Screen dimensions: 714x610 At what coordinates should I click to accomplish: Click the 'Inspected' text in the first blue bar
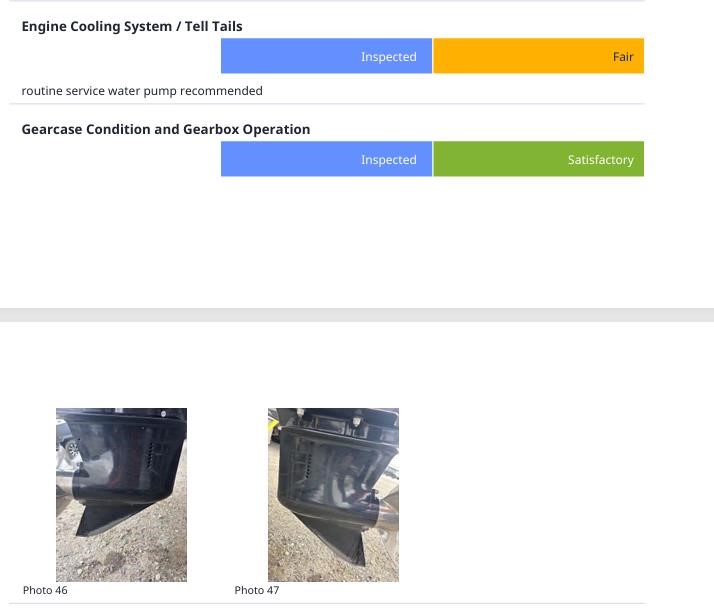coord(388,57)
